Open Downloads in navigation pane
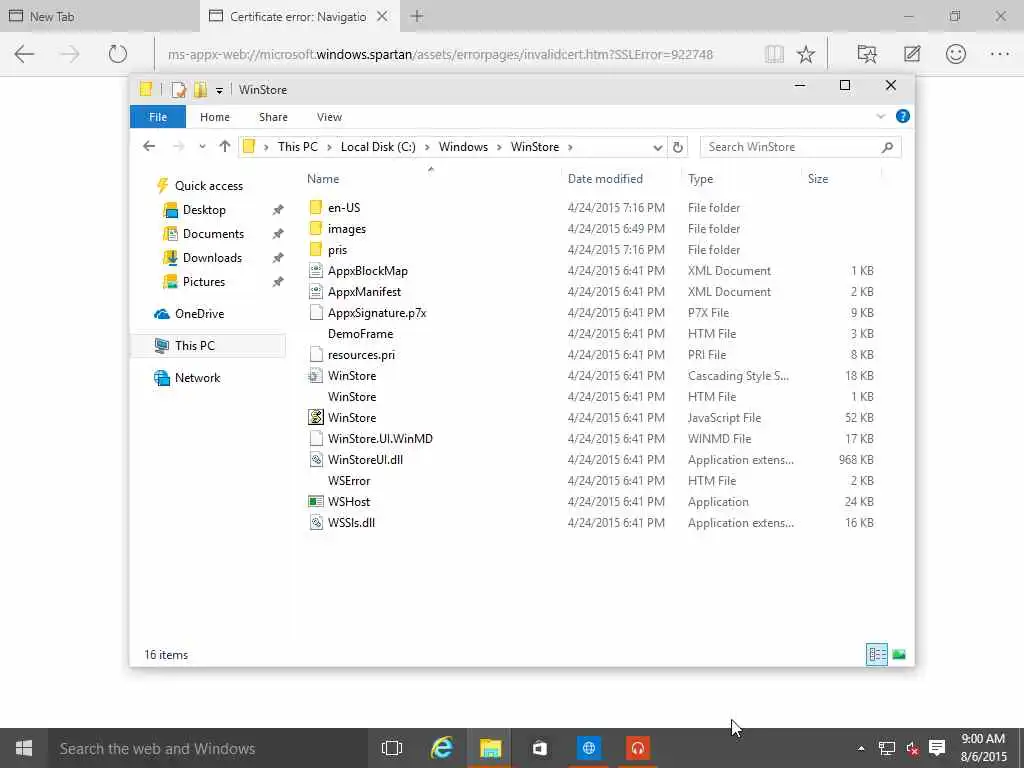The width and height of the screenshot is (1024, 768). [x=212, y=258]
